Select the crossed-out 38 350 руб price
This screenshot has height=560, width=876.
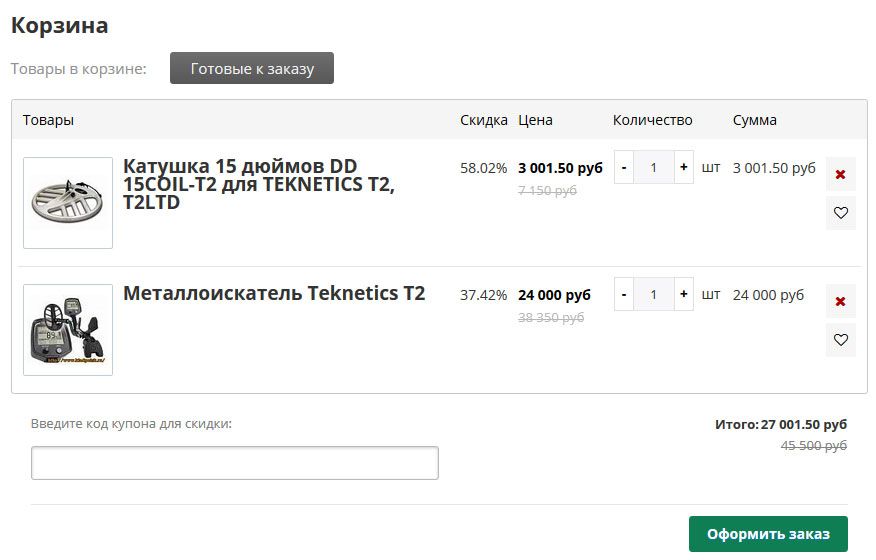click(551, 317)
